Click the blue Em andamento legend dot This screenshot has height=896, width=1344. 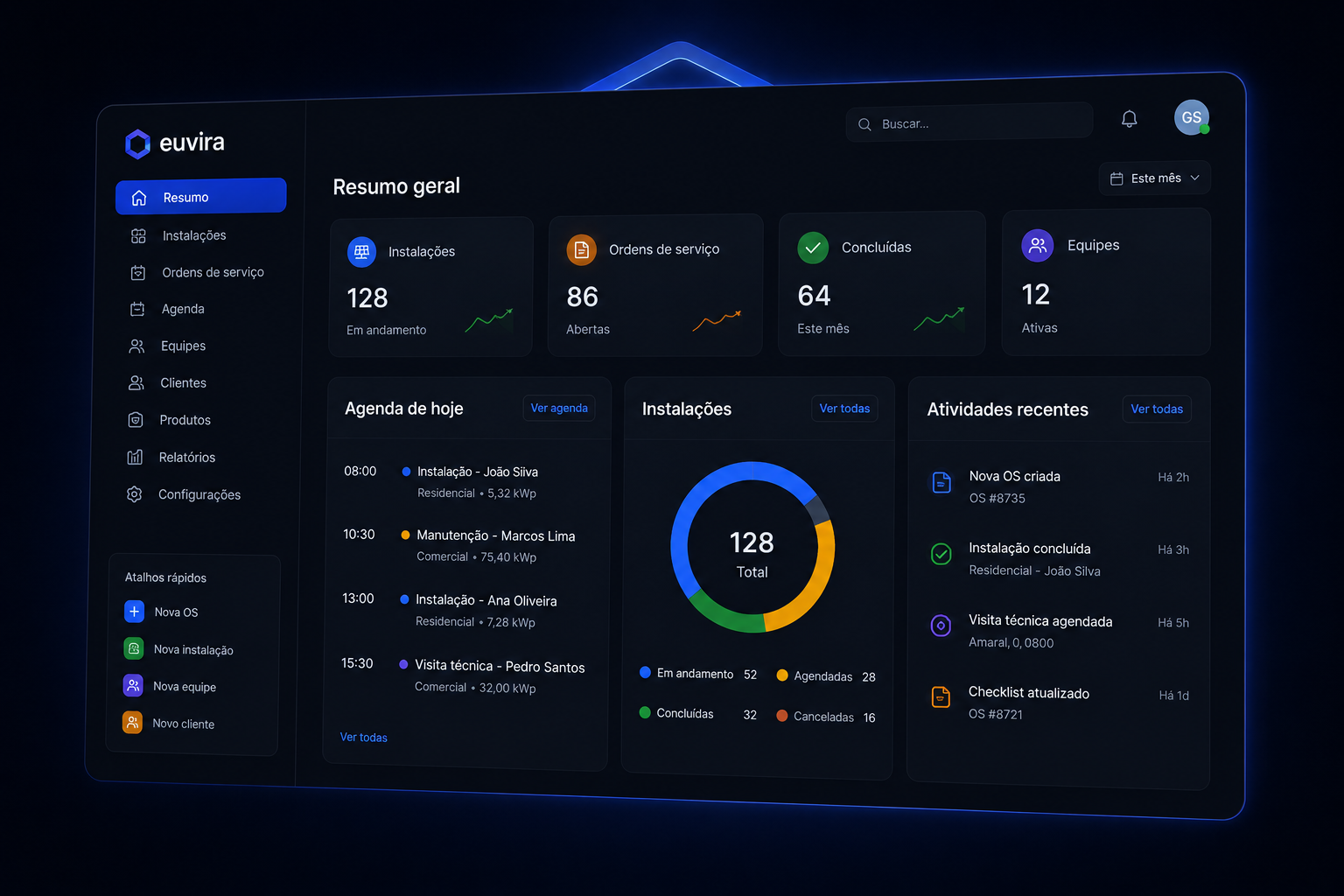645,672
